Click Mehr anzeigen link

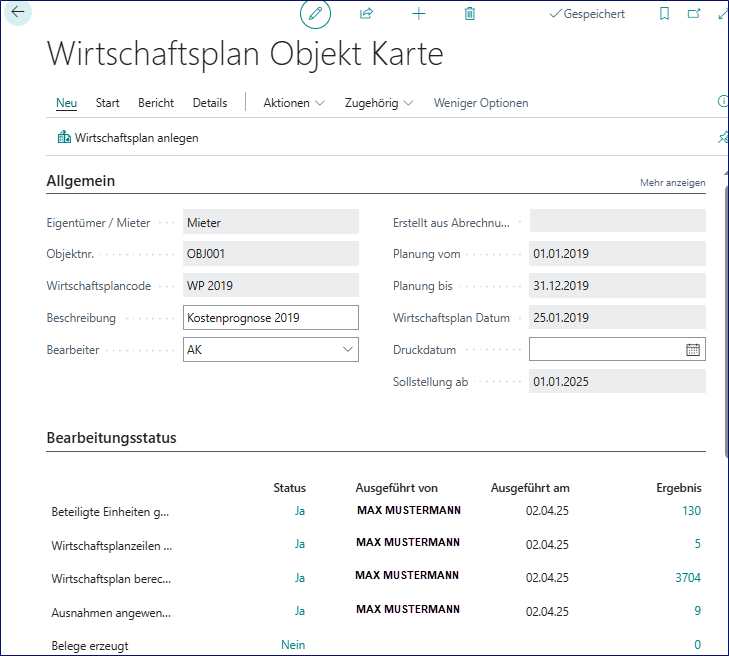tap(672, 183)
